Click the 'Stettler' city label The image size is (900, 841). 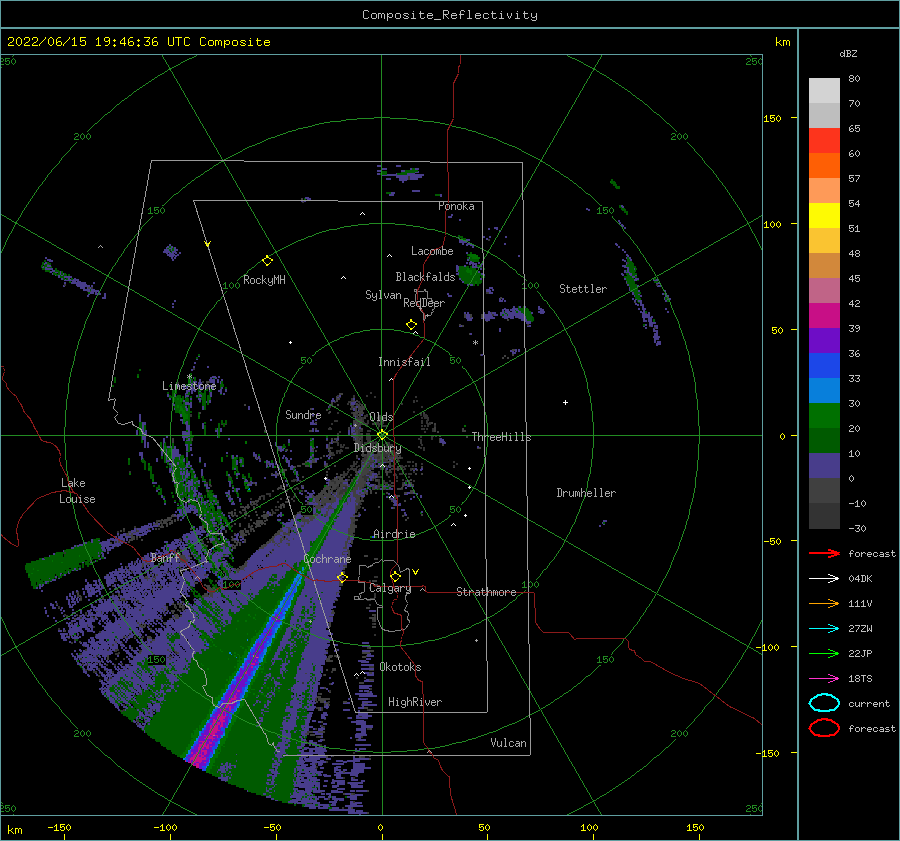(x=583, y=289)
